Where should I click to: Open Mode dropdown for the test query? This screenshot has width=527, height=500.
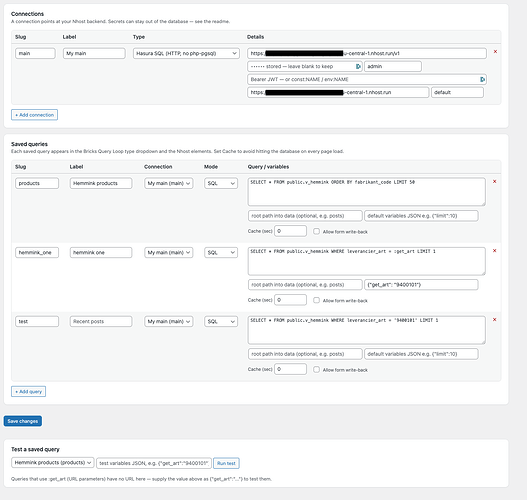click(x=221, y=322)
